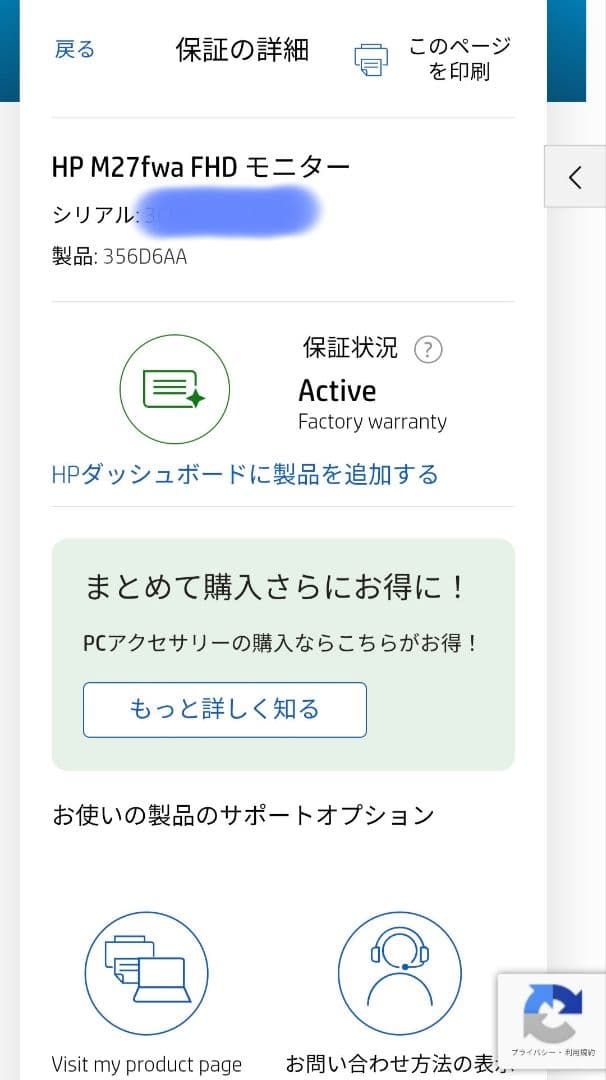Collapse the side panel with the left chevron

[575, 176]
